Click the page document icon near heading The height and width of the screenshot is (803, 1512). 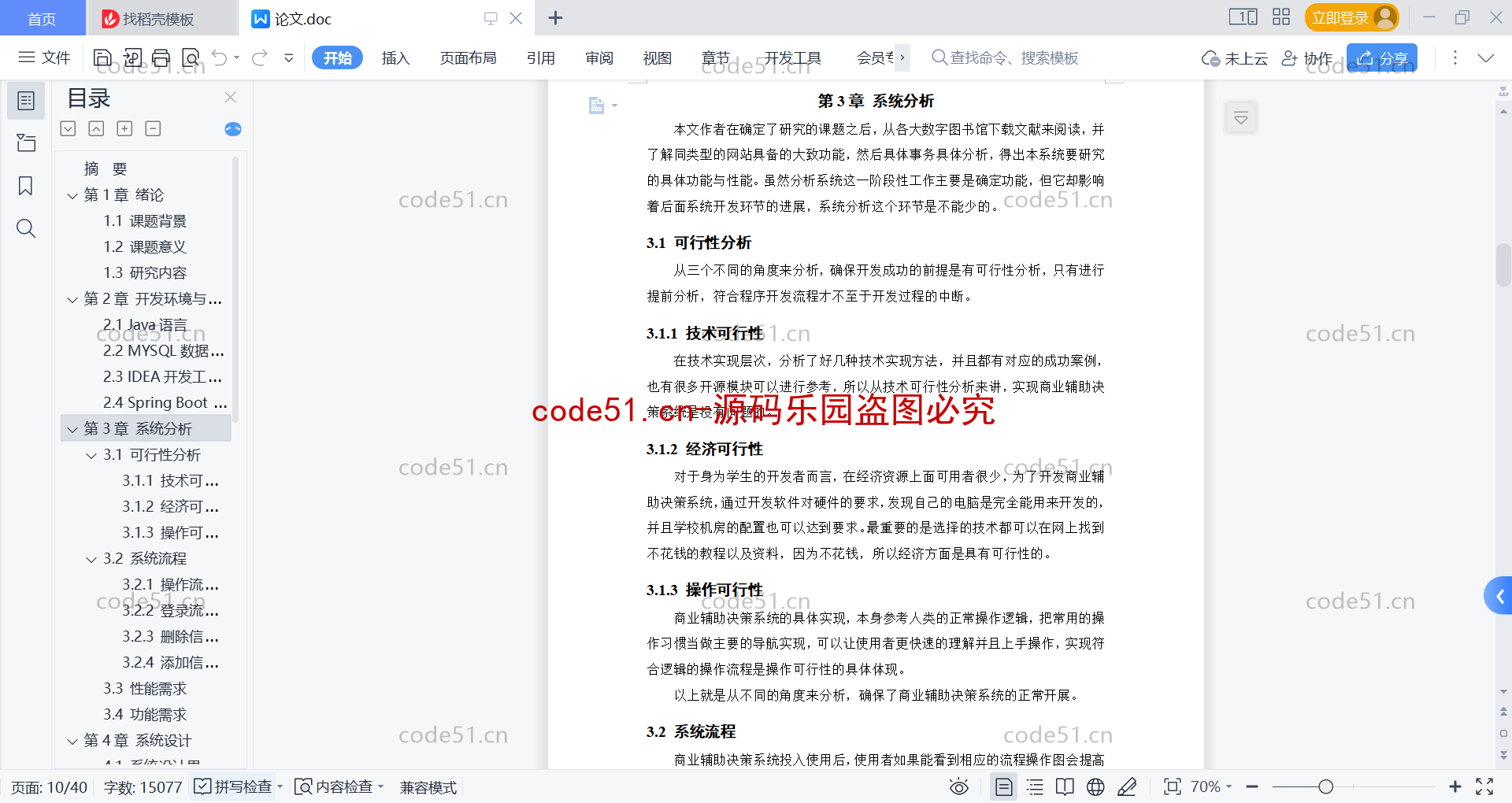click(x=596, y=105)
